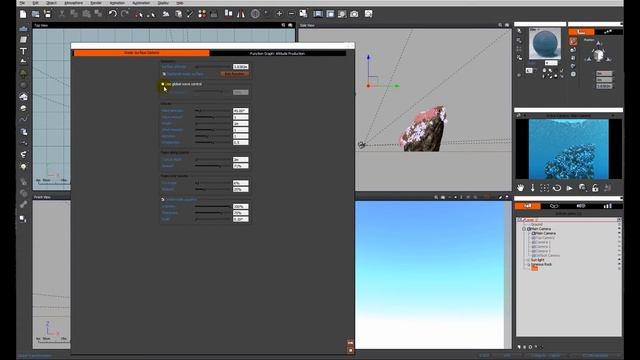The image size is (640, 360).
Task: Toggle Use global wave control checkbox
Action: click(x=163, y=84)
